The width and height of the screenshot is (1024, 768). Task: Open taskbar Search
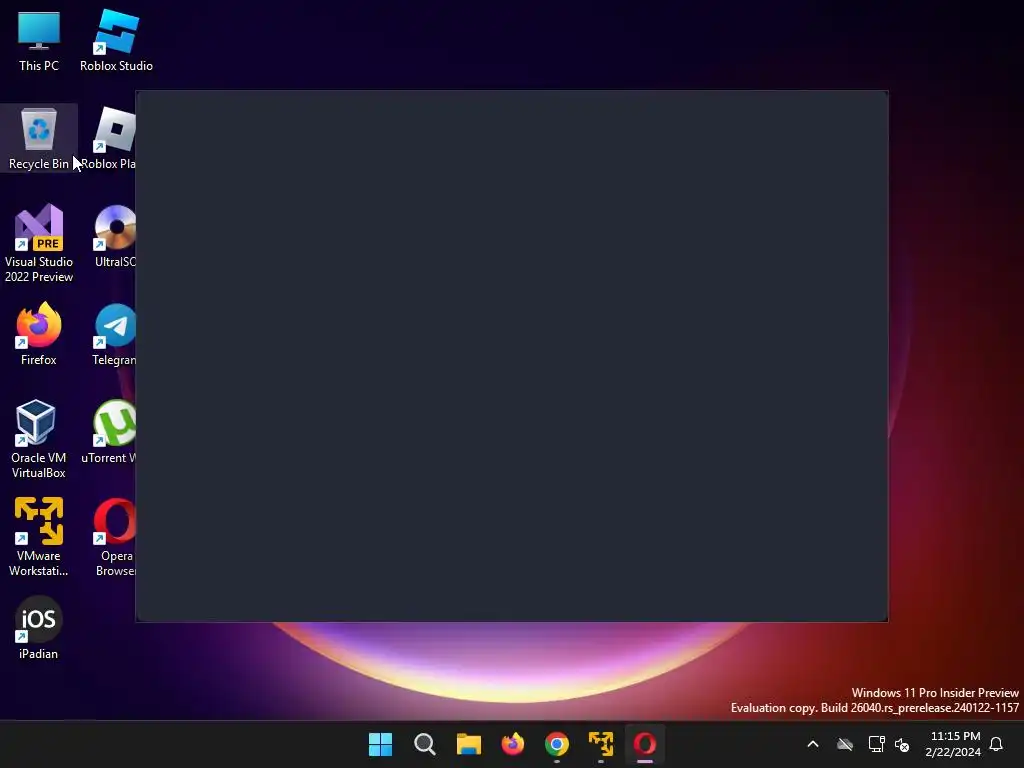[x=424, y=744]
